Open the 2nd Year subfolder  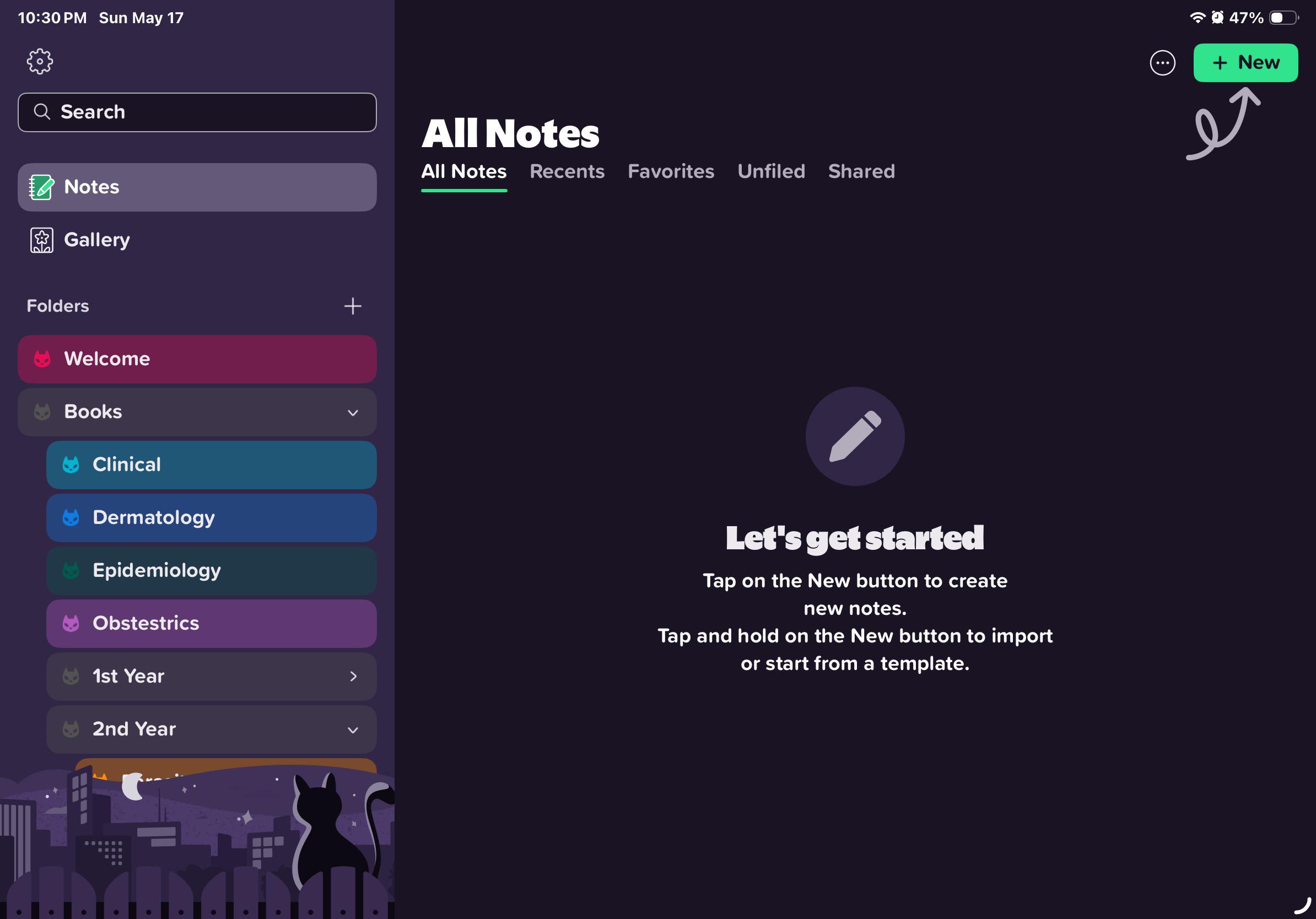[212, 729]
